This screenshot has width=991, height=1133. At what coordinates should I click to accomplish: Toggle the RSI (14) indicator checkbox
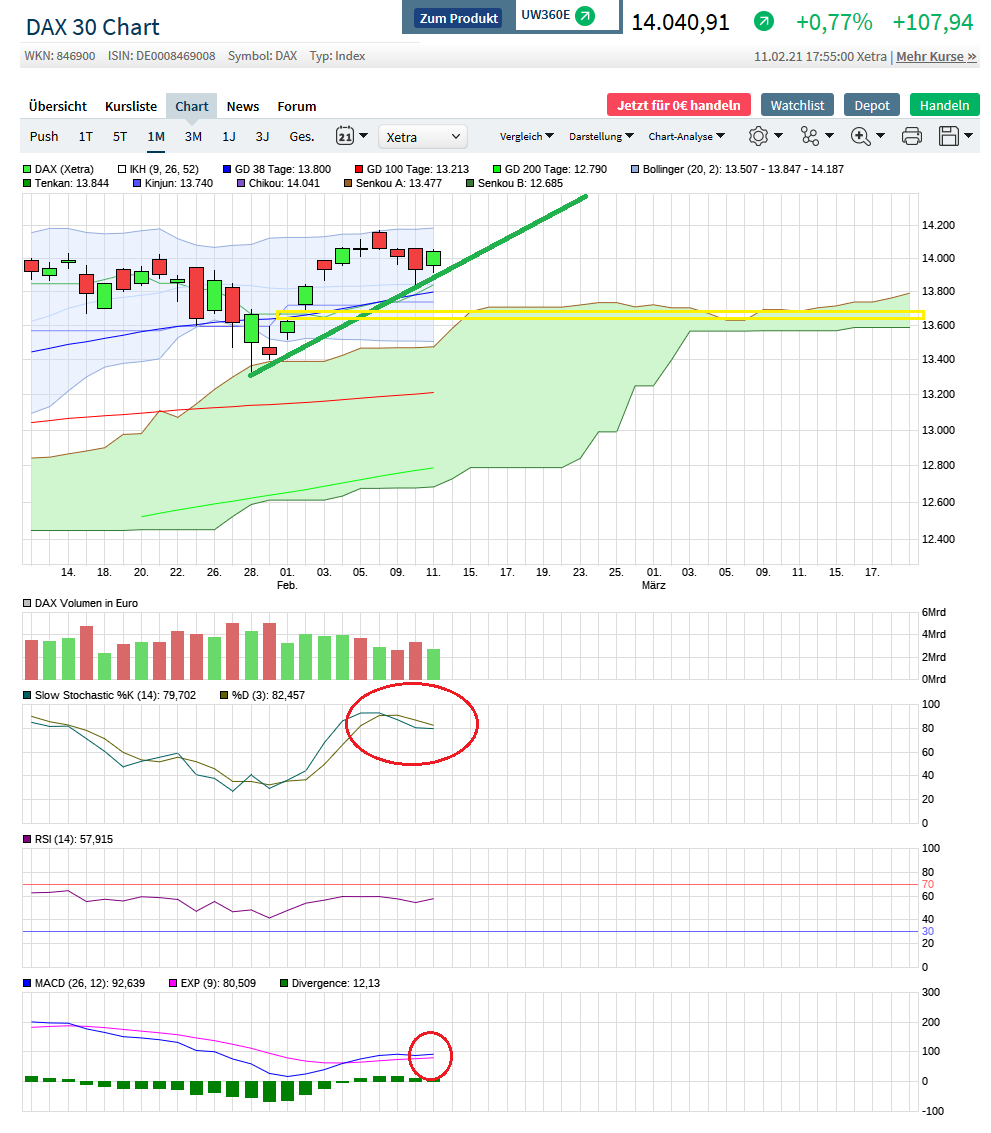26,839
